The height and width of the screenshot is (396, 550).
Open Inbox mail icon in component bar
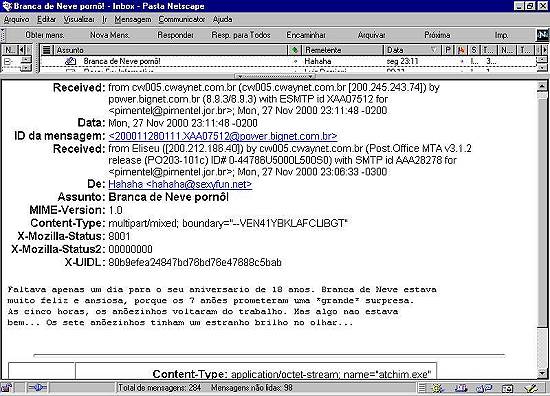(461, 388)
